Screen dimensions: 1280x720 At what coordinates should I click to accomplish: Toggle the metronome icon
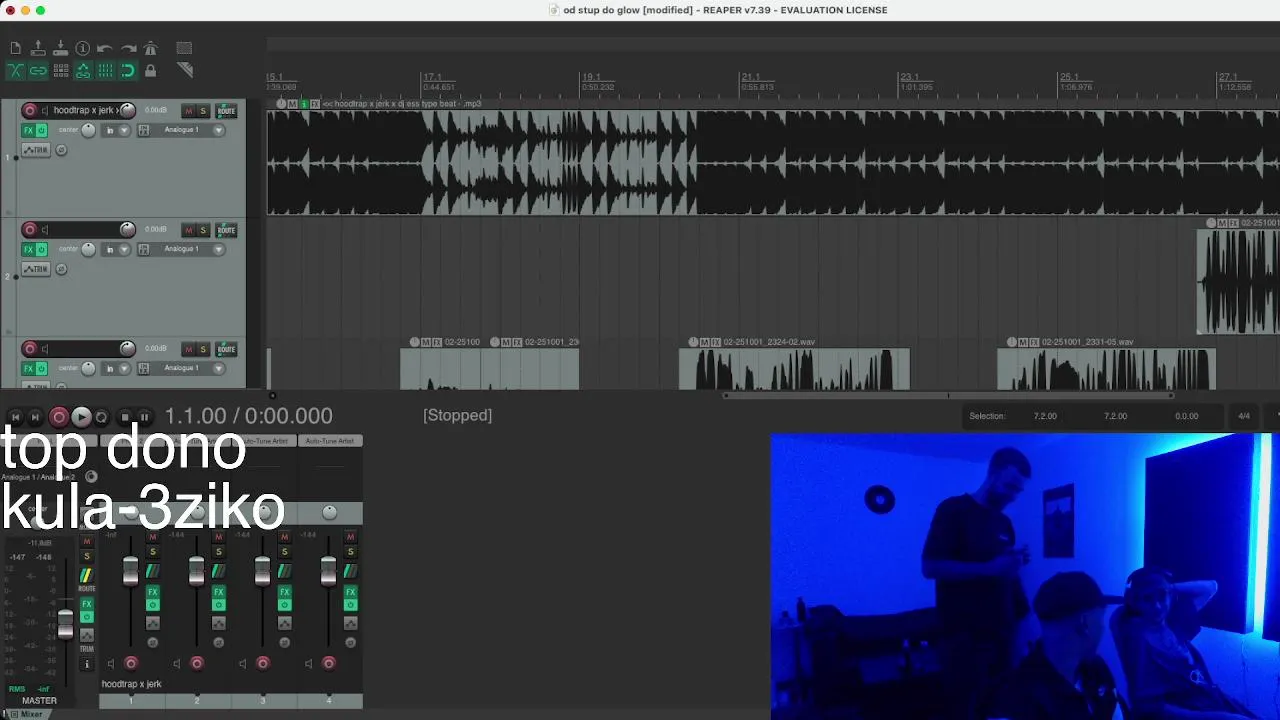tap(150, 48)
